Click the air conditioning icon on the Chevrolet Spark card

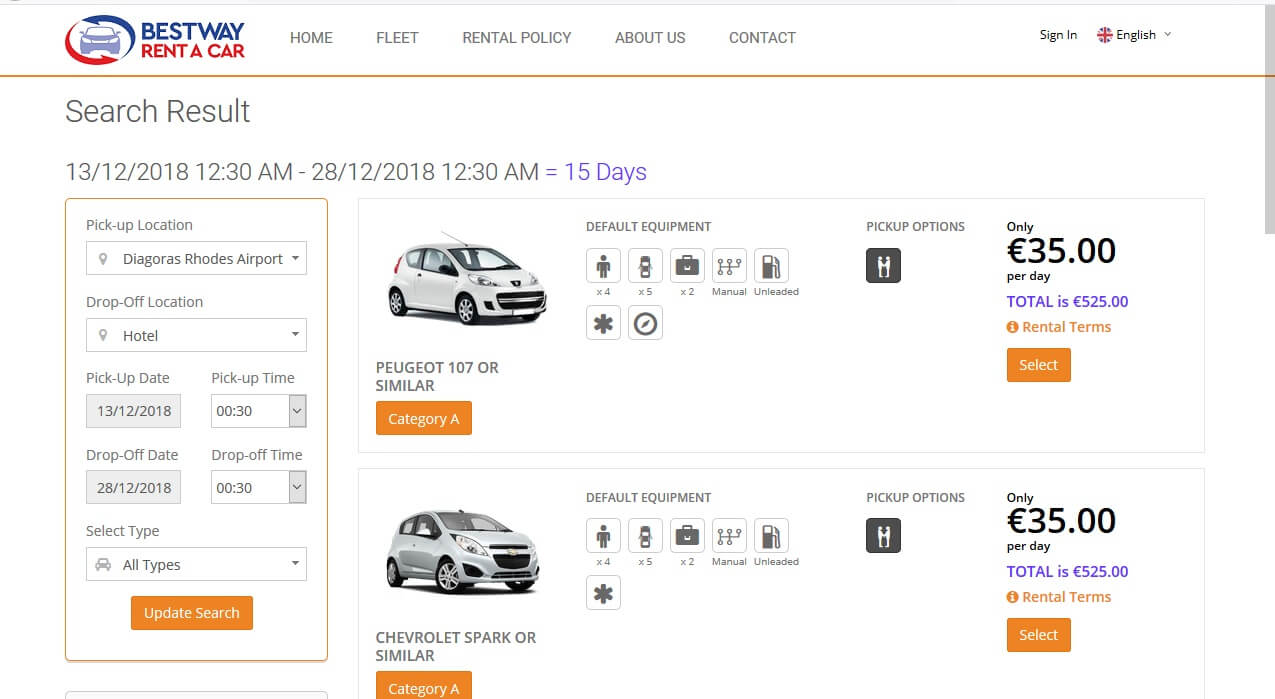[x=603, y=593]
